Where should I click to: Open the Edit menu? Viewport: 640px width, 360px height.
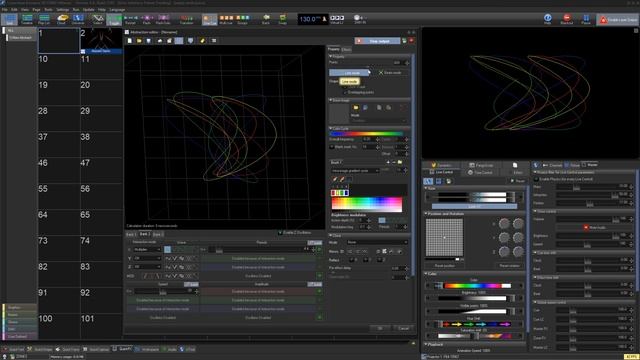pos(15,9)
